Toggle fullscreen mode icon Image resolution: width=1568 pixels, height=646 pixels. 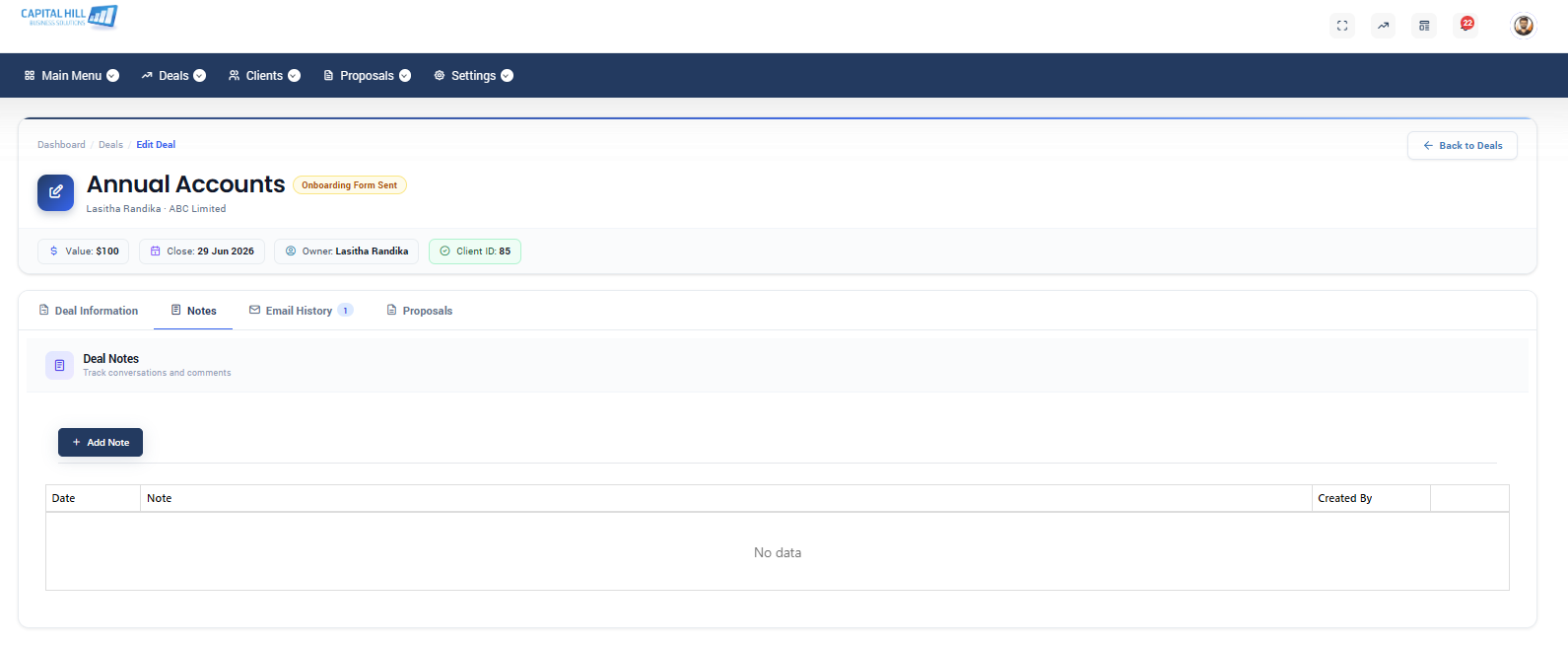(x=1342, y=26)
